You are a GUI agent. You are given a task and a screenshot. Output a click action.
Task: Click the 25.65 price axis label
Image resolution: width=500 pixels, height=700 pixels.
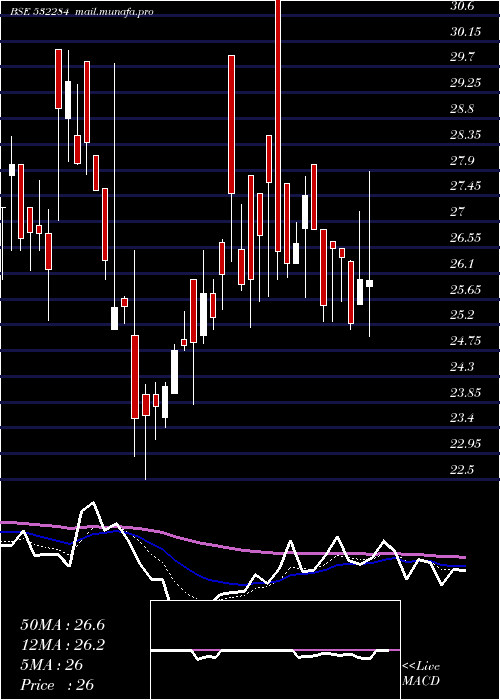click(x=464, y=290)
